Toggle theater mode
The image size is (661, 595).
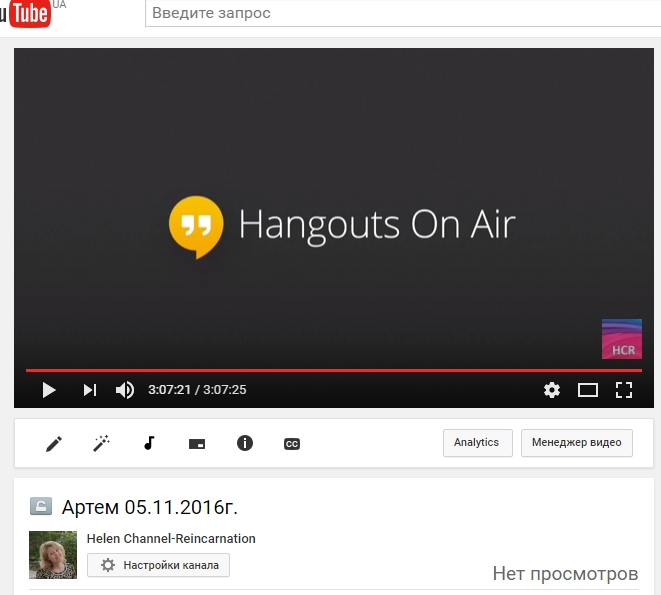[588, 390]
